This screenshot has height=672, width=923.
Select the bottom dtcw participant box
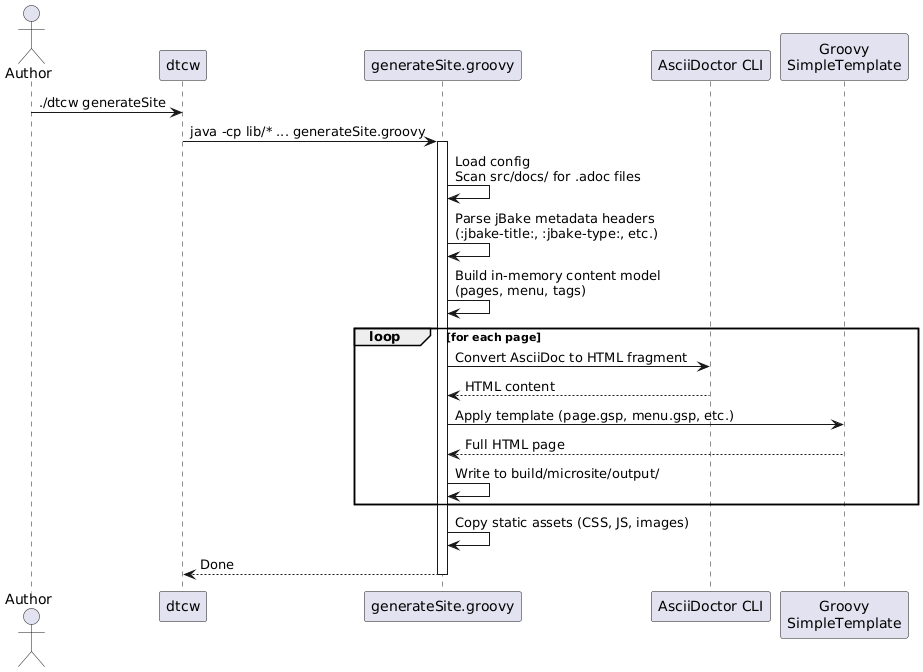(x=182, y=606)
